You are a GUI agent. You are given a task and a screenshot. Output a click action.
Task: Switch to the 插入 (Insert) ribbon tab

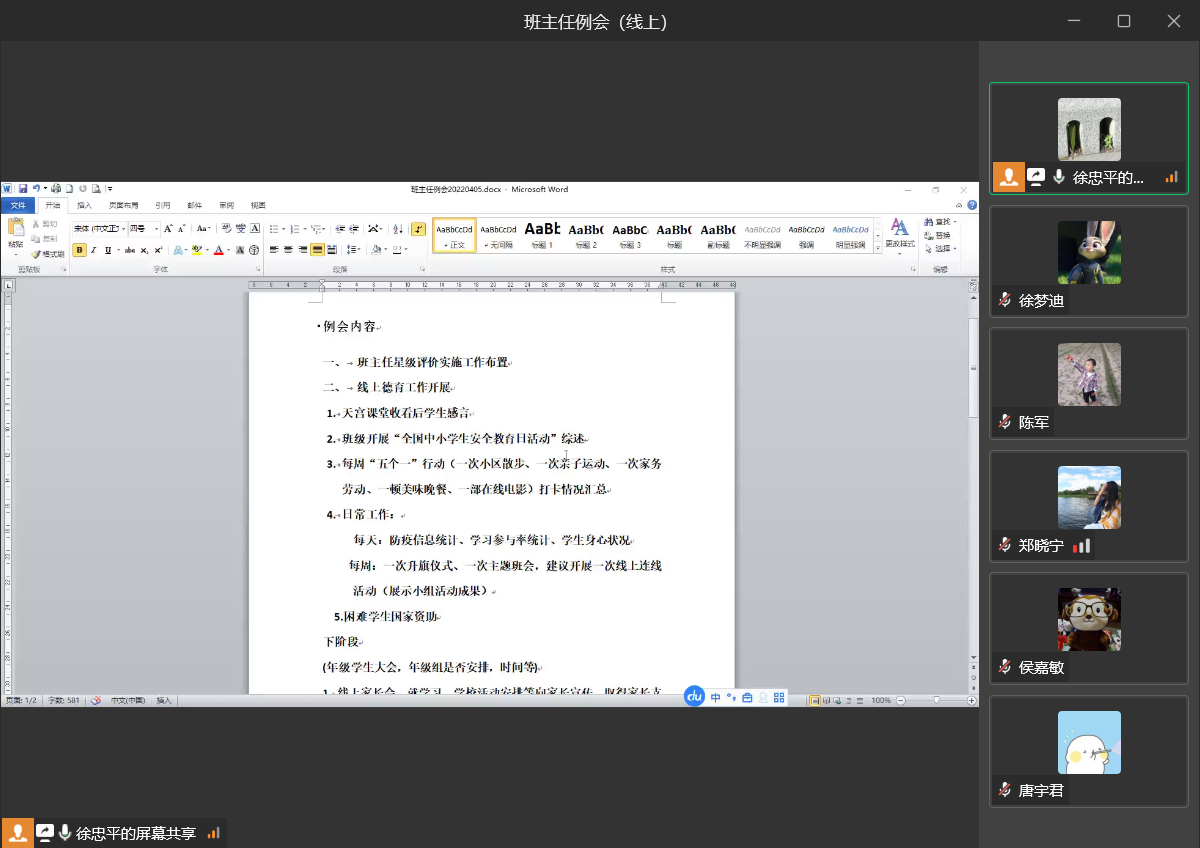coord(85,205)
